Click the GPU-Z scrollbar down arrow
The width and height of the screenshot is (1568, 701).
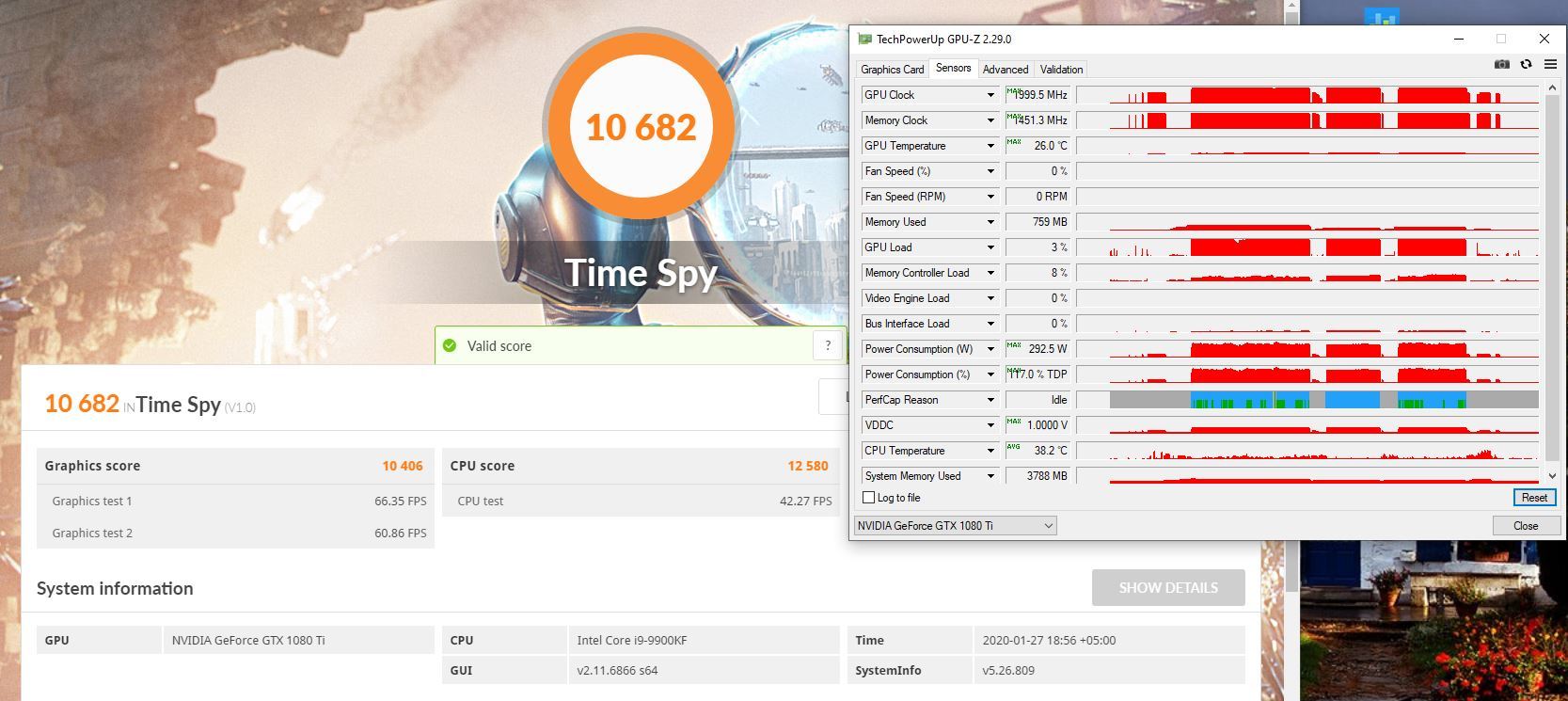pos(1552,476)
